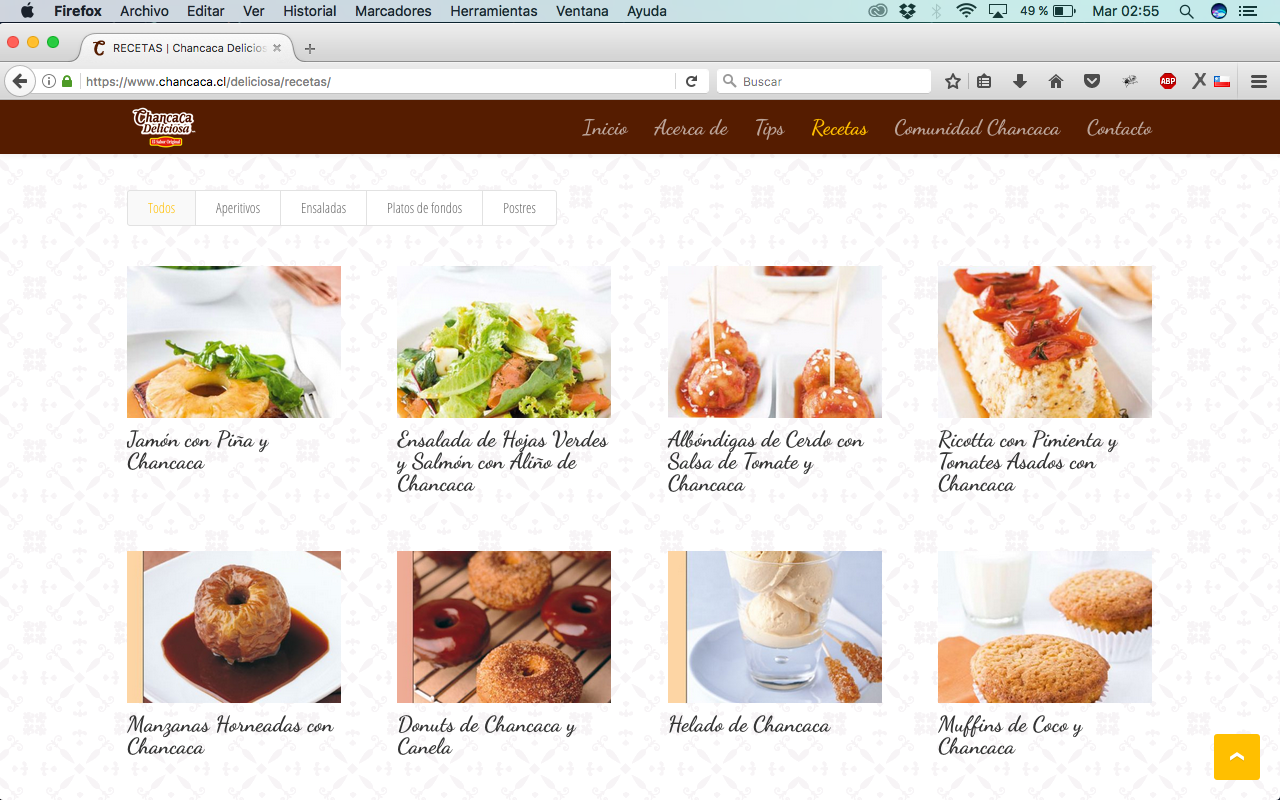Open Manzanas Horneadas recipe photo
The image size is (1280, 800).
(x=234, y=627)
